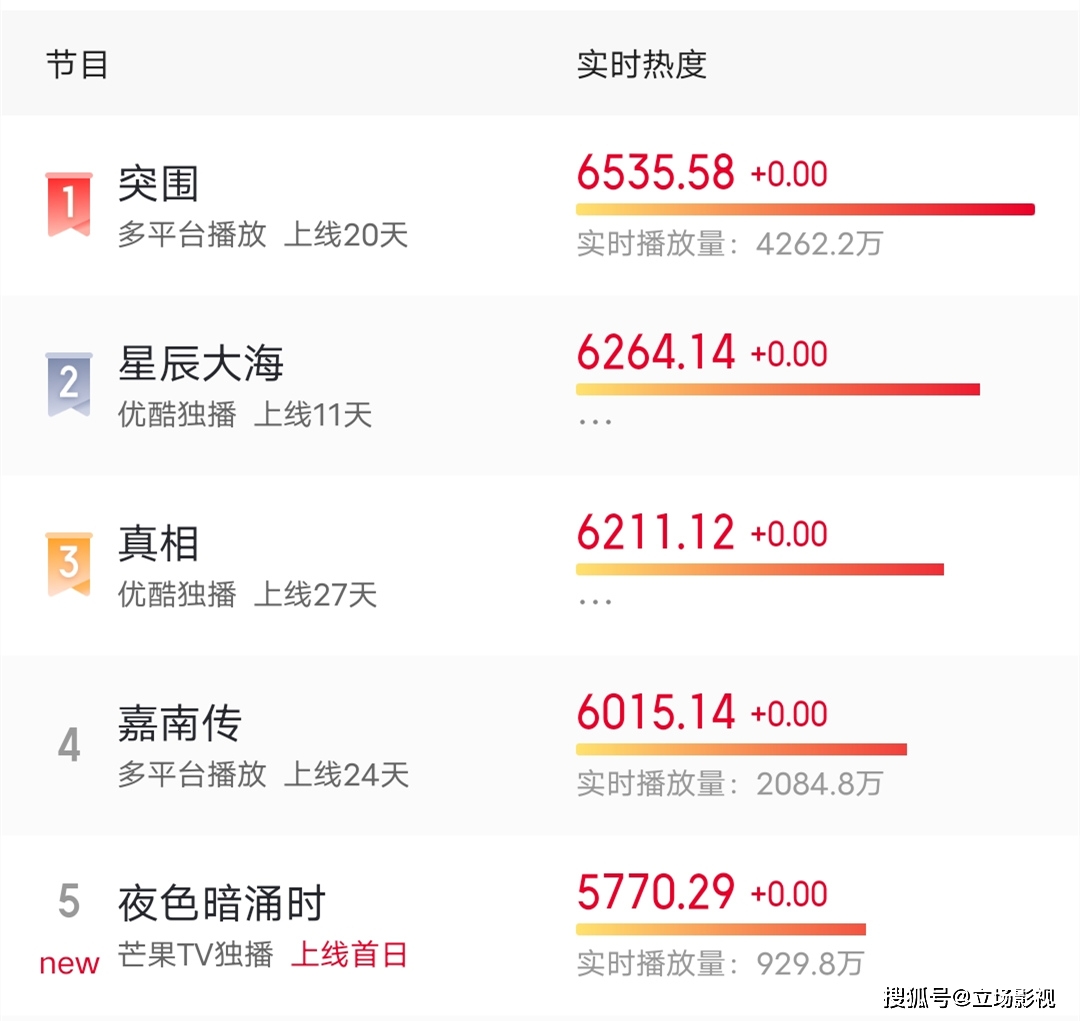Click the heat value 6535.58 for 突围

pos(655,172)
